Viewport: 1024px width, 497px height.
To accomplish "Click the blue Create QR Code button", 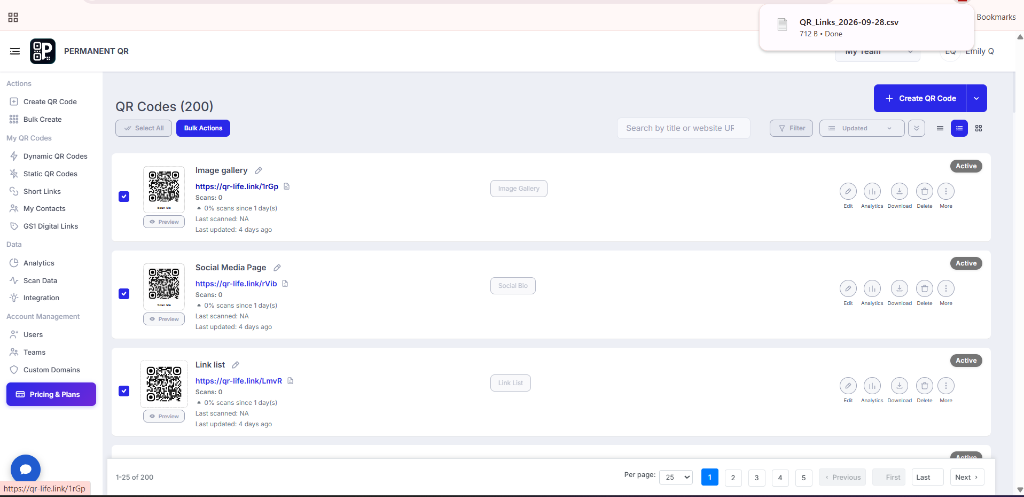I will click(920, 98).
